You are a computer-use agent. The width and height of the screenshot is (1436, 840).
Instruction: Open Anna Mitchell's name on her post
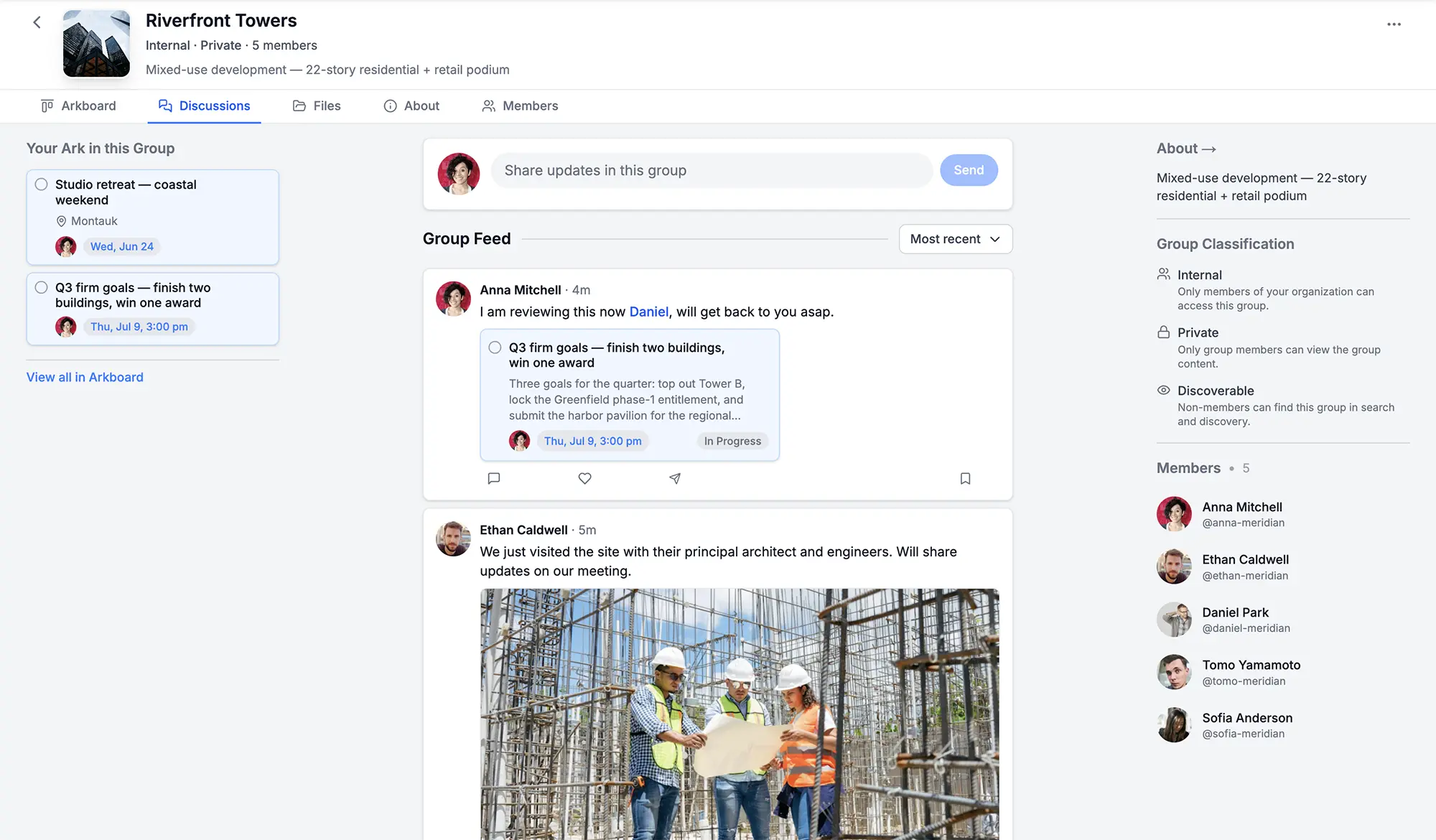(x=521, y=290)
